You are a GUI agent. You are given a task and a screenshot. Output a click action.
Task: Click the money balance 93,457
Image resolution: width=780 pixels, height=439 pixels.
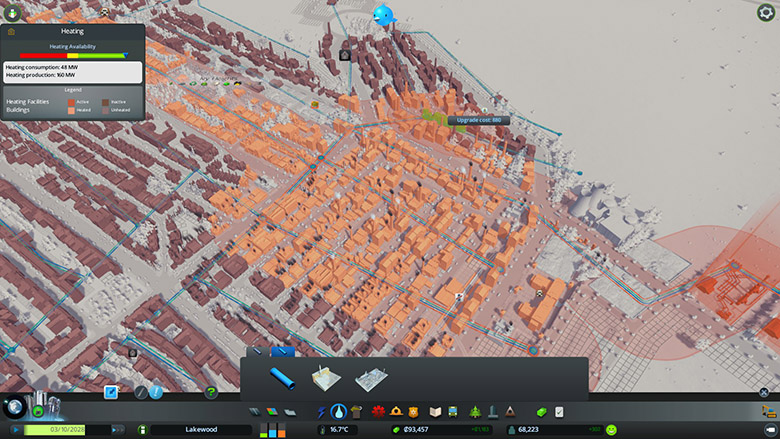[416, 430]
